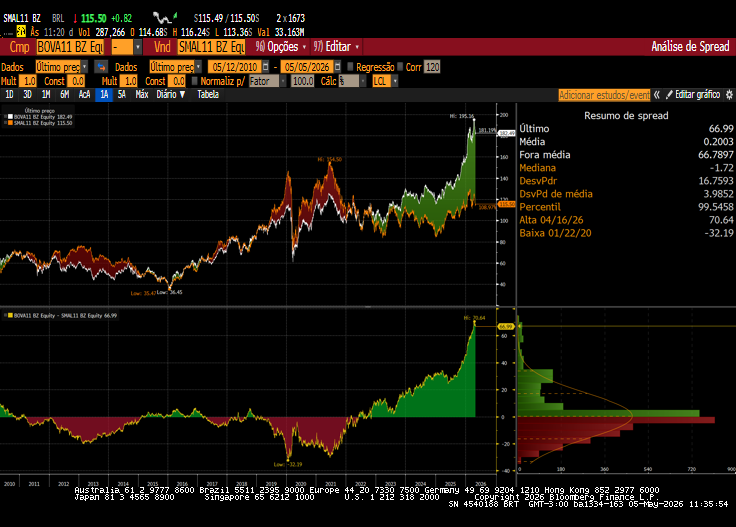The image size is (736, 527).
Task: Click the Adicionar estudos/eventos field
Action: [604, 95]
